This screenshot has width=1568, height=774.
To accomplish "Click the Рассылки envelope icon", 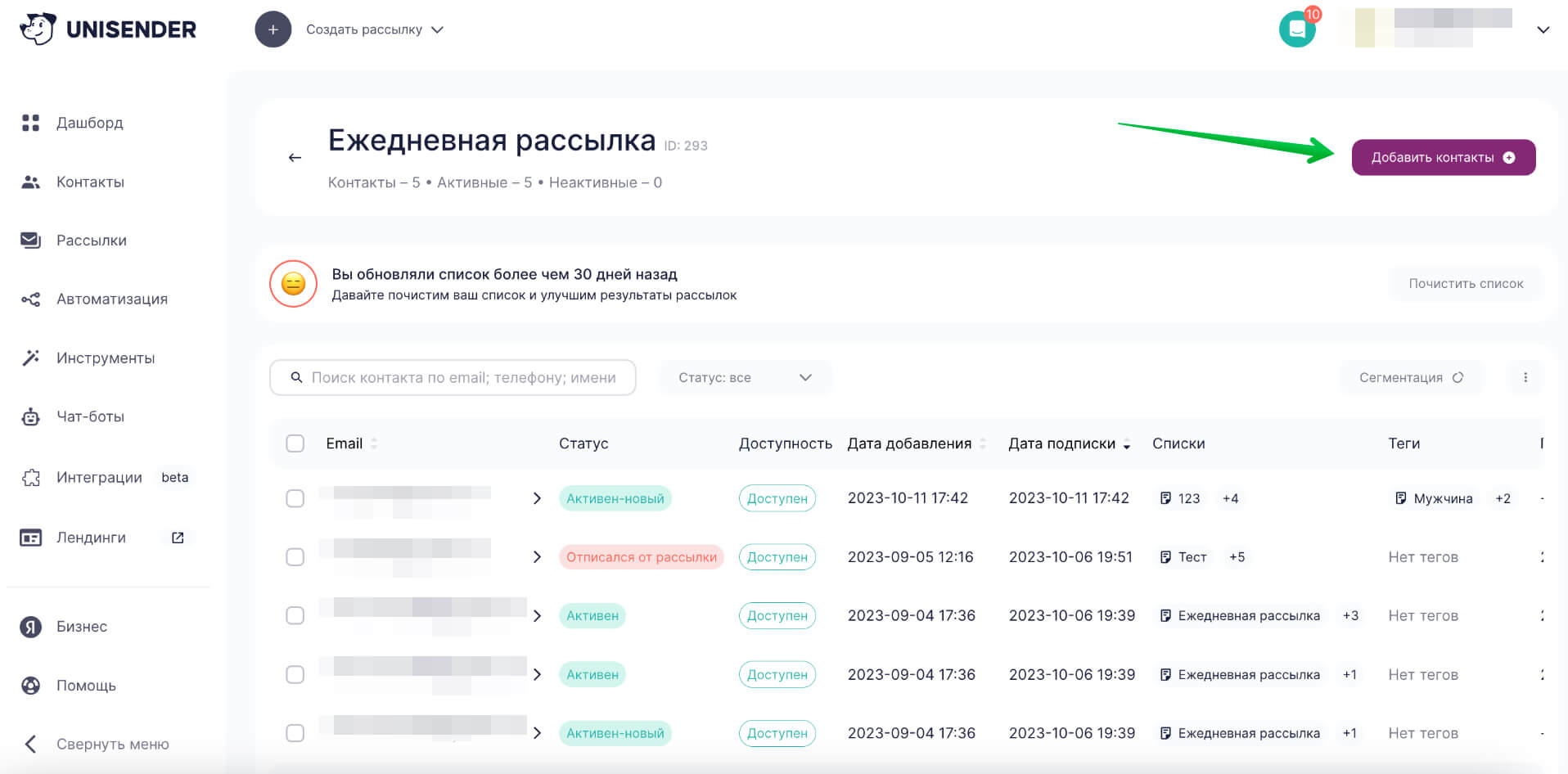I will [x=30, y=240].
